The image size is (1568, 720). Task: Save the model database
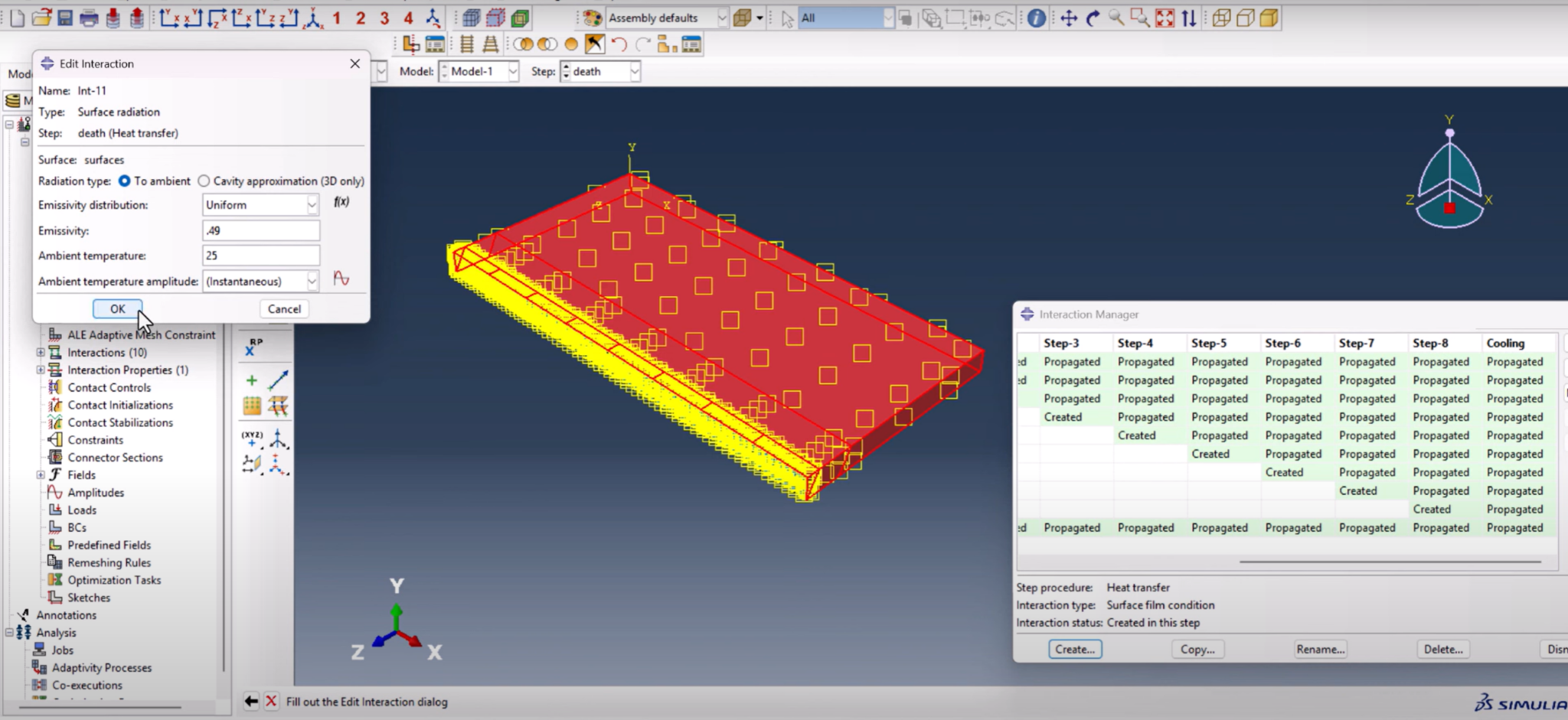tap(65, 17)
